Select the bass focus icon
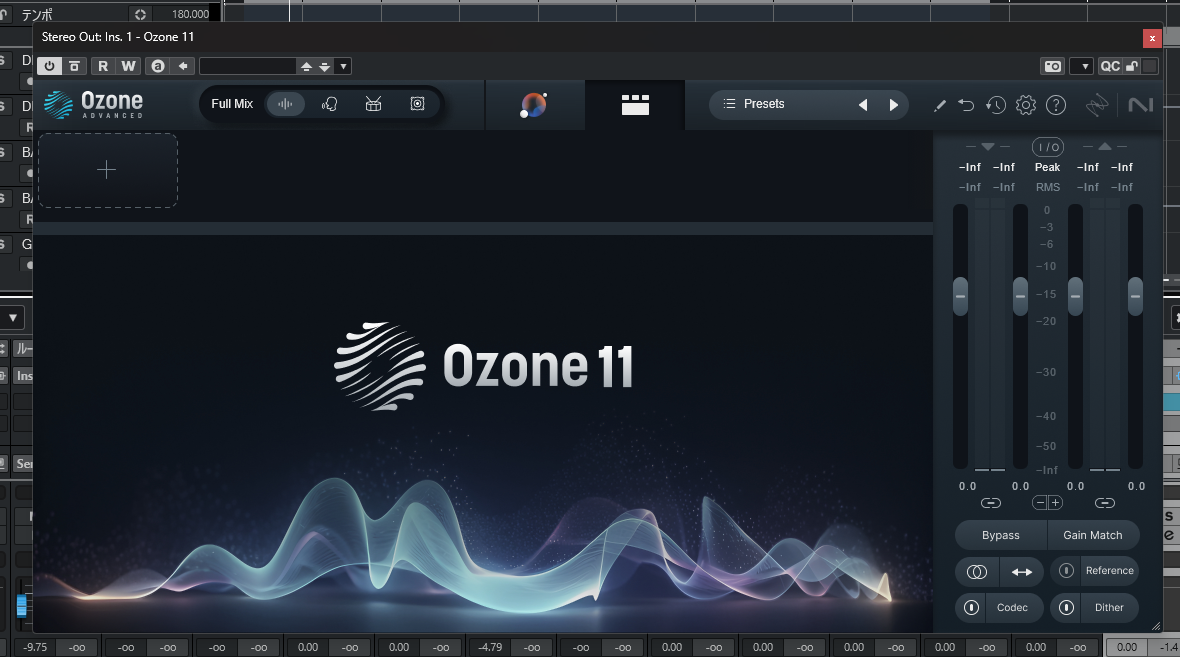 pos(417,104)
